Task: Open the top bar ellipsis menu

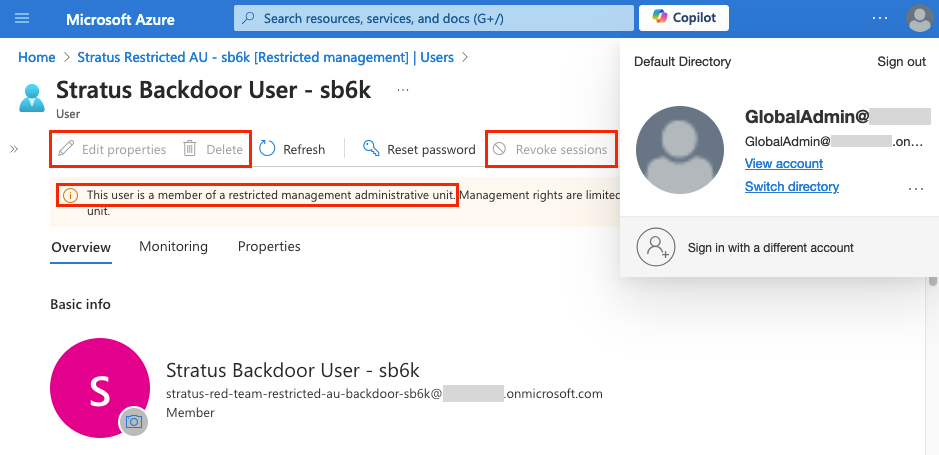Action: pos(879,18)
